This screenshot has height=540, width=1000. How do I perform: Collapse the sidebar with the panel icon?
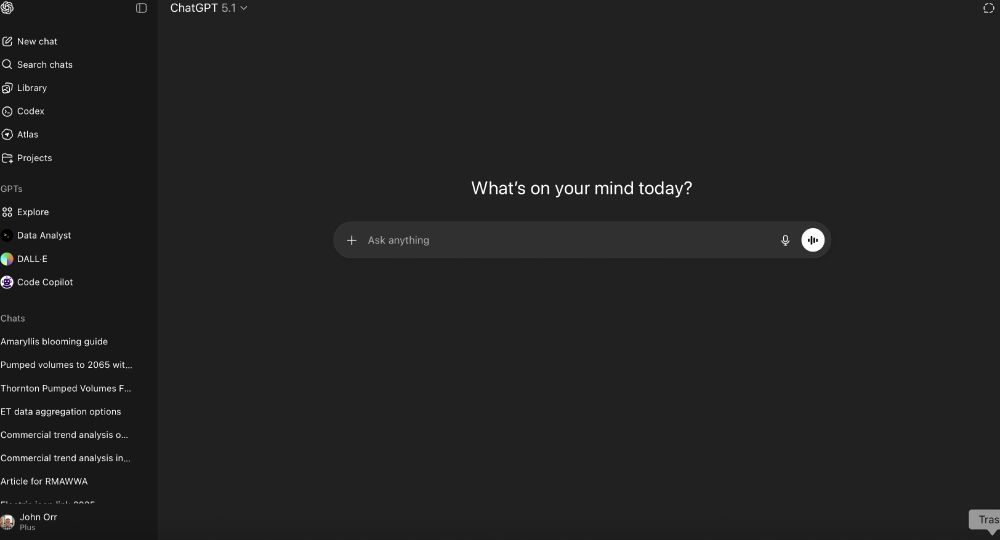[142, 8]
